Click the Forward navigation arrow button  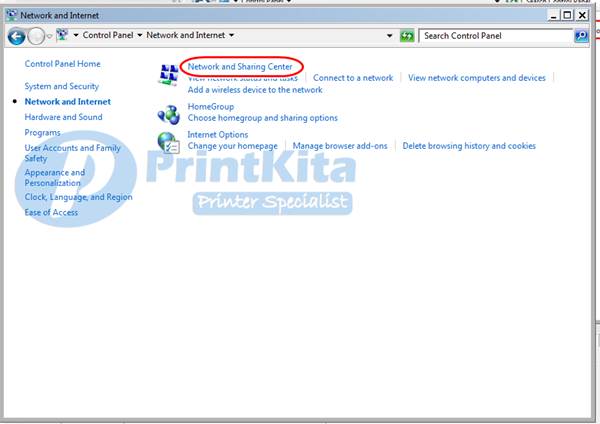pyautogui.click(x=36, y=37)
